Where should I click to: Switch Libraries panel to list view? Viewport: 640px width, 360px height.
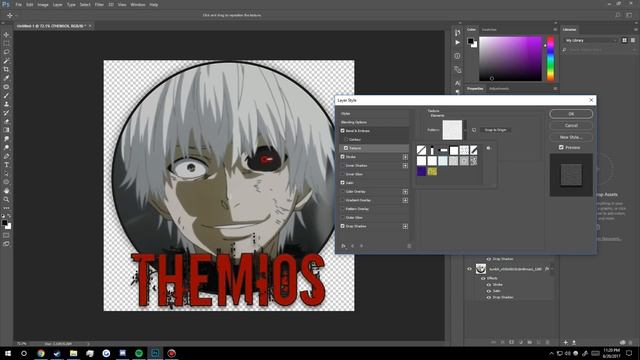click(633, 40)
